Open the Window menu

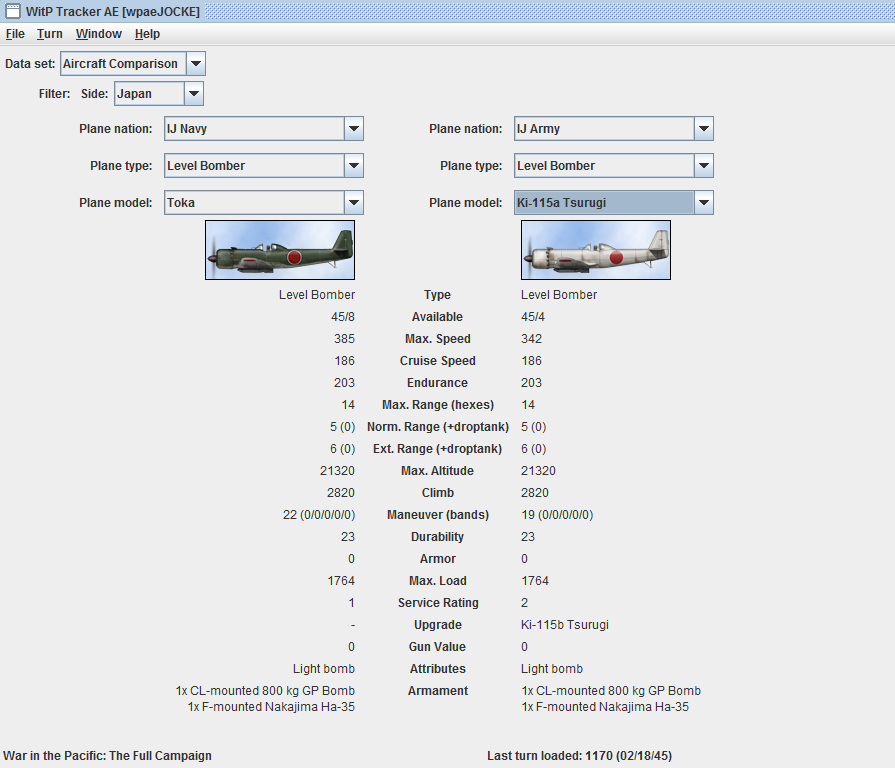99,34
